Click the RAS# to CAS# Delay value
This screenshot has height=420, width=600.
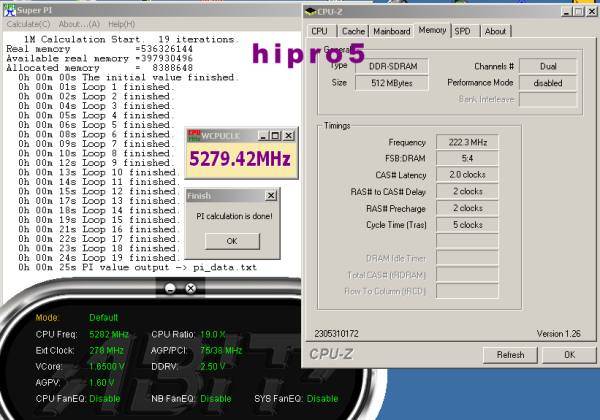(x=468, y=191)
